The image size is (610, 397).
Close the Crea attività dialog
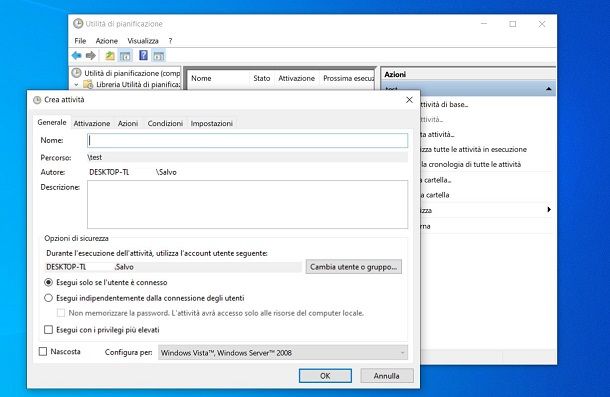[409, 100]
